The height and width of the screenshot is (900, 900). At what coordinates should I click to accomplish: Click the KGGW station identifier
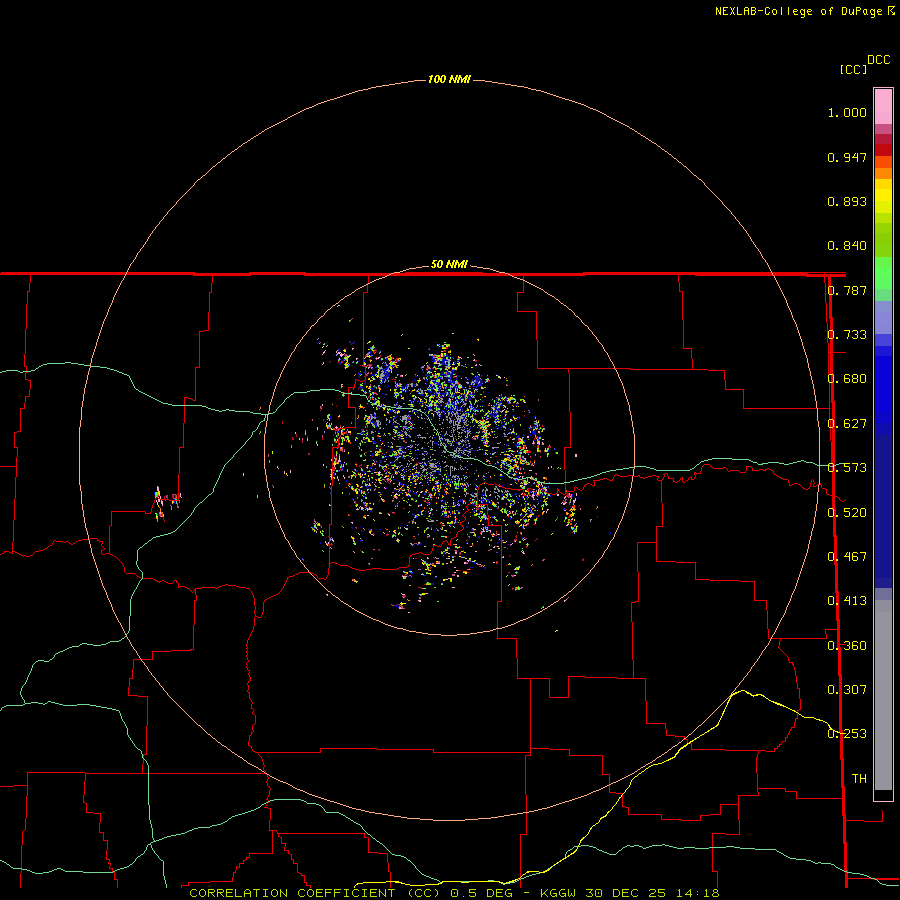tap(558, 893)
